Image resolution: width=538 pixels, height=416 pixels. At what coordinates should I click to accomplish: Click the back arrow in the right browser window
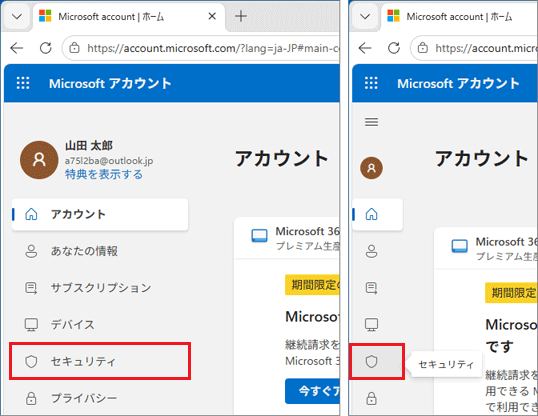tap(365, 48)
